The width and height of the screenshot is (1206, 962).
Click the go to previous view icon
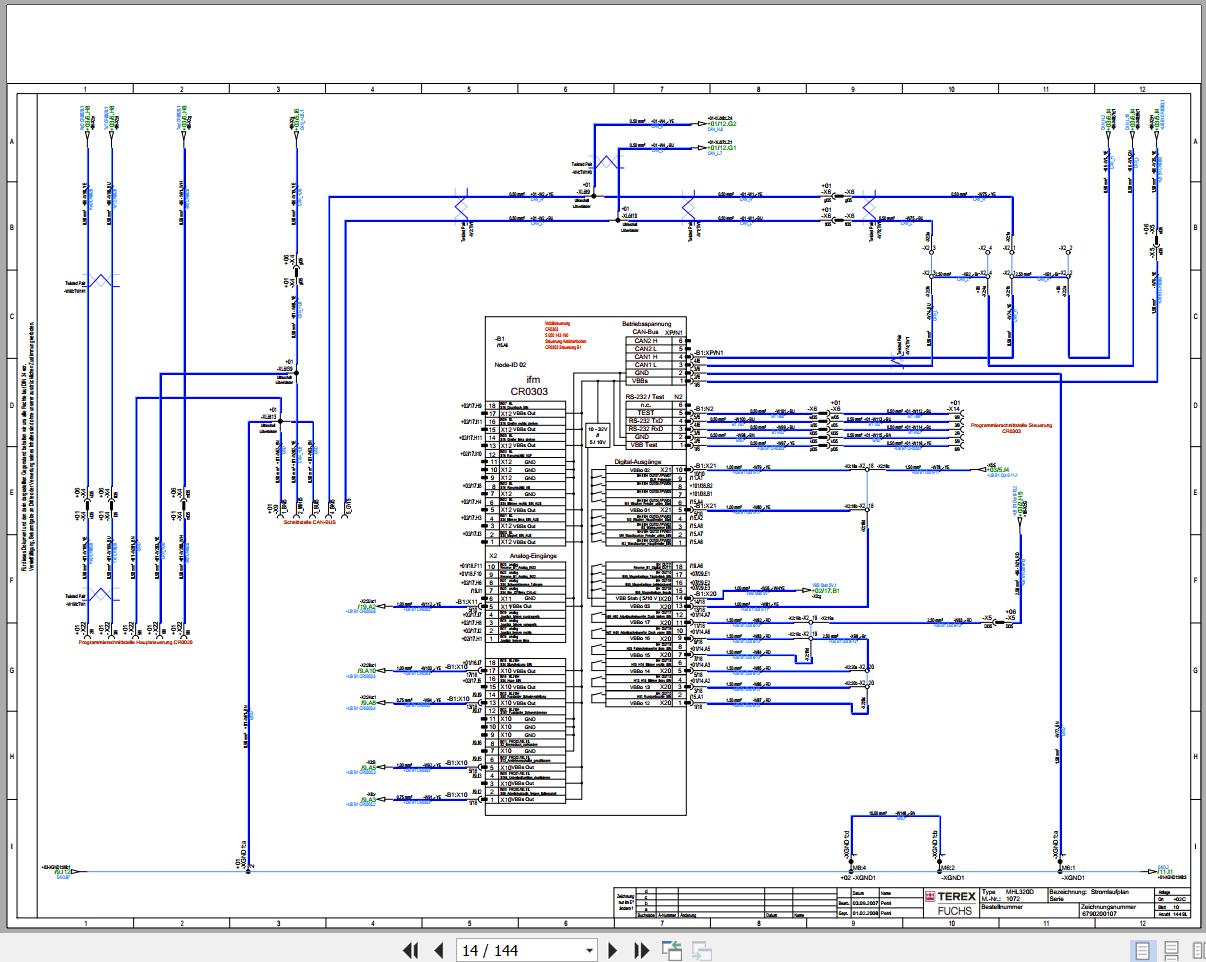point(671,950)
